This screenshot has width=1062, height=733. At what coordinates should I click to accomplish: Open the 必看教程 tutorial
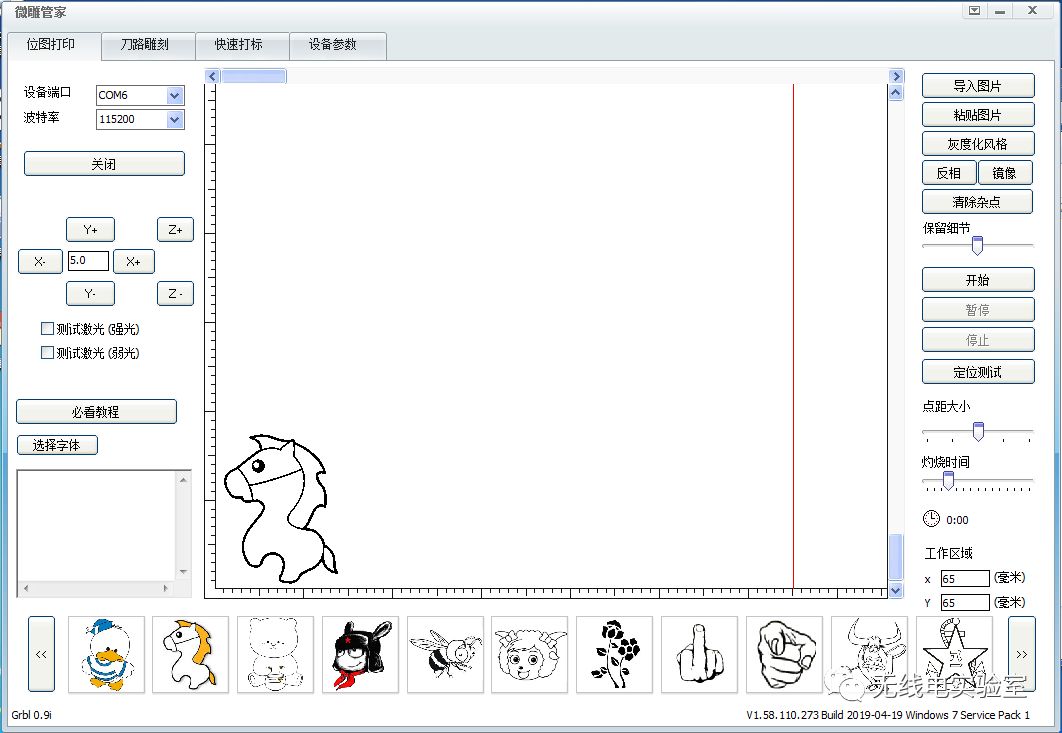click(95, 411)
